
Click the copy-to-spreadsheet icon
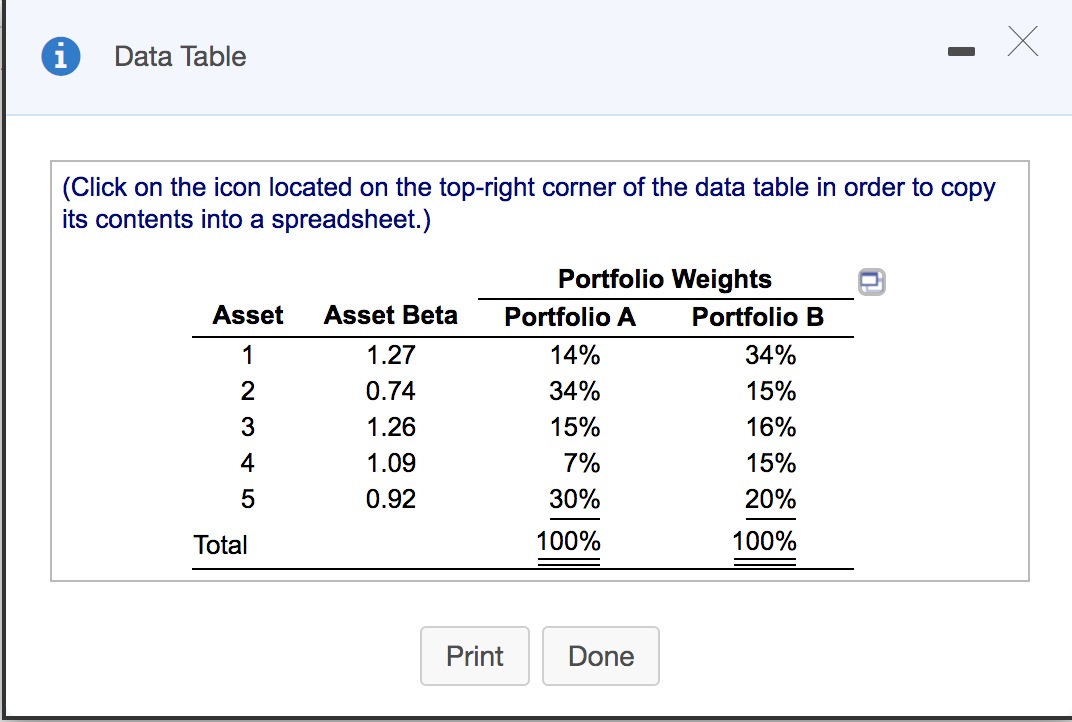click(x=871, y=283)
